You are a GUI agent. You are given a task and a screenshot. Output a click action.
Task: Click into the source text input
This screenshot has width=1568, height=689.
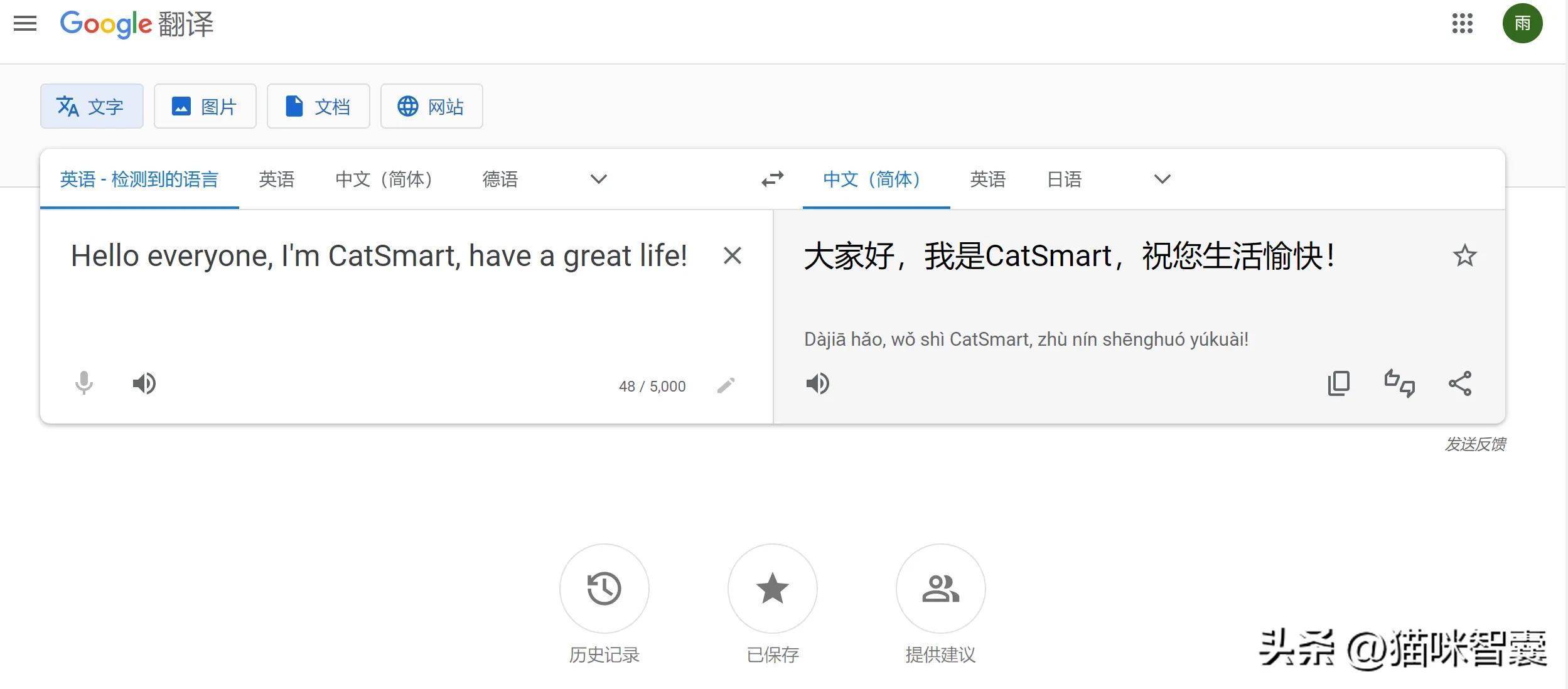click(x=379, y=256)
